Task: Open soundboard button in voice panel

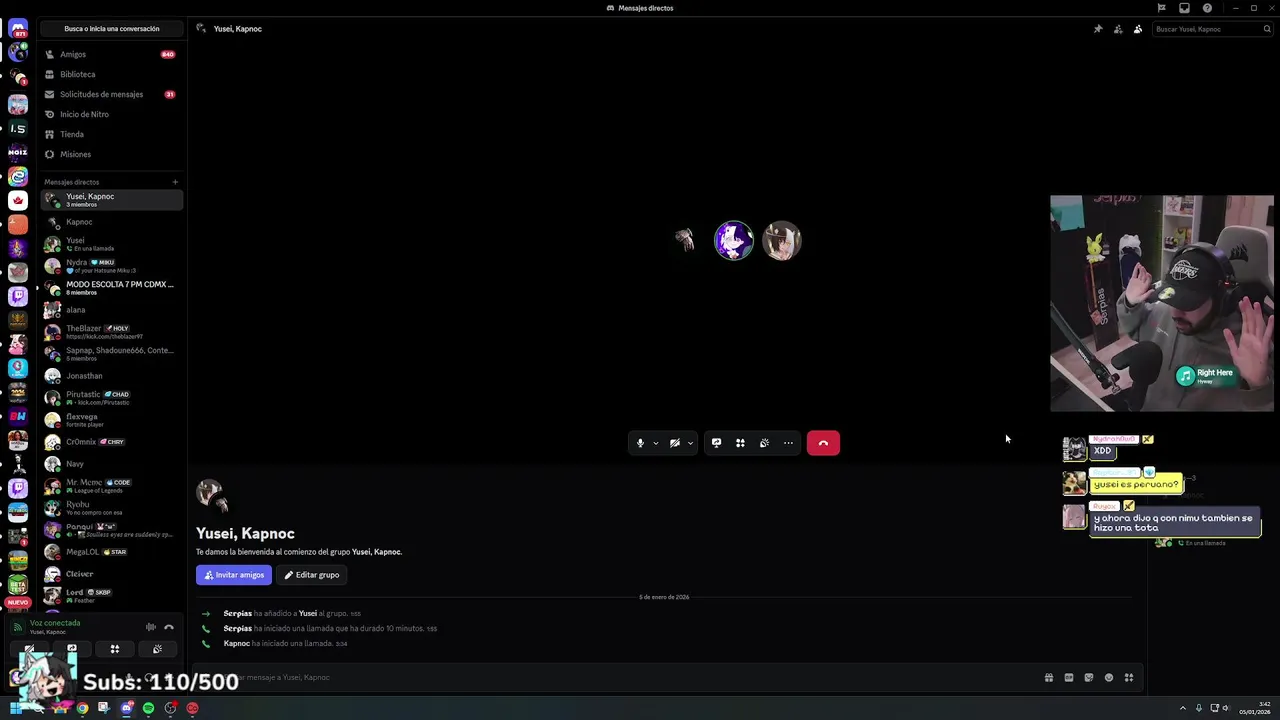Action: coord(157,649)
